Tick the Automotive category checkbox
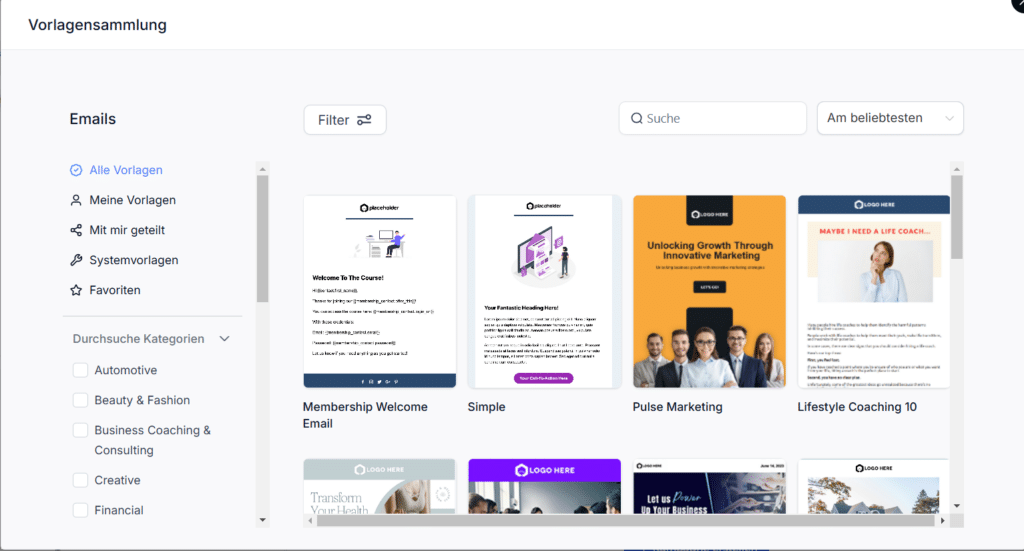This screenshot has height=551, width=1024. click(x=80, y=370)
